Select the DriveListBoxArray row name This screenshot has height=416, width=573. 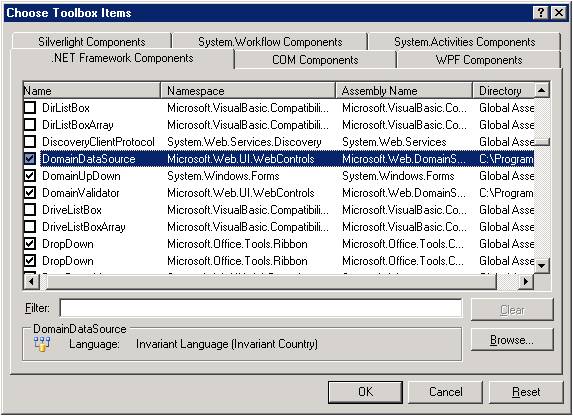[84, 227]
